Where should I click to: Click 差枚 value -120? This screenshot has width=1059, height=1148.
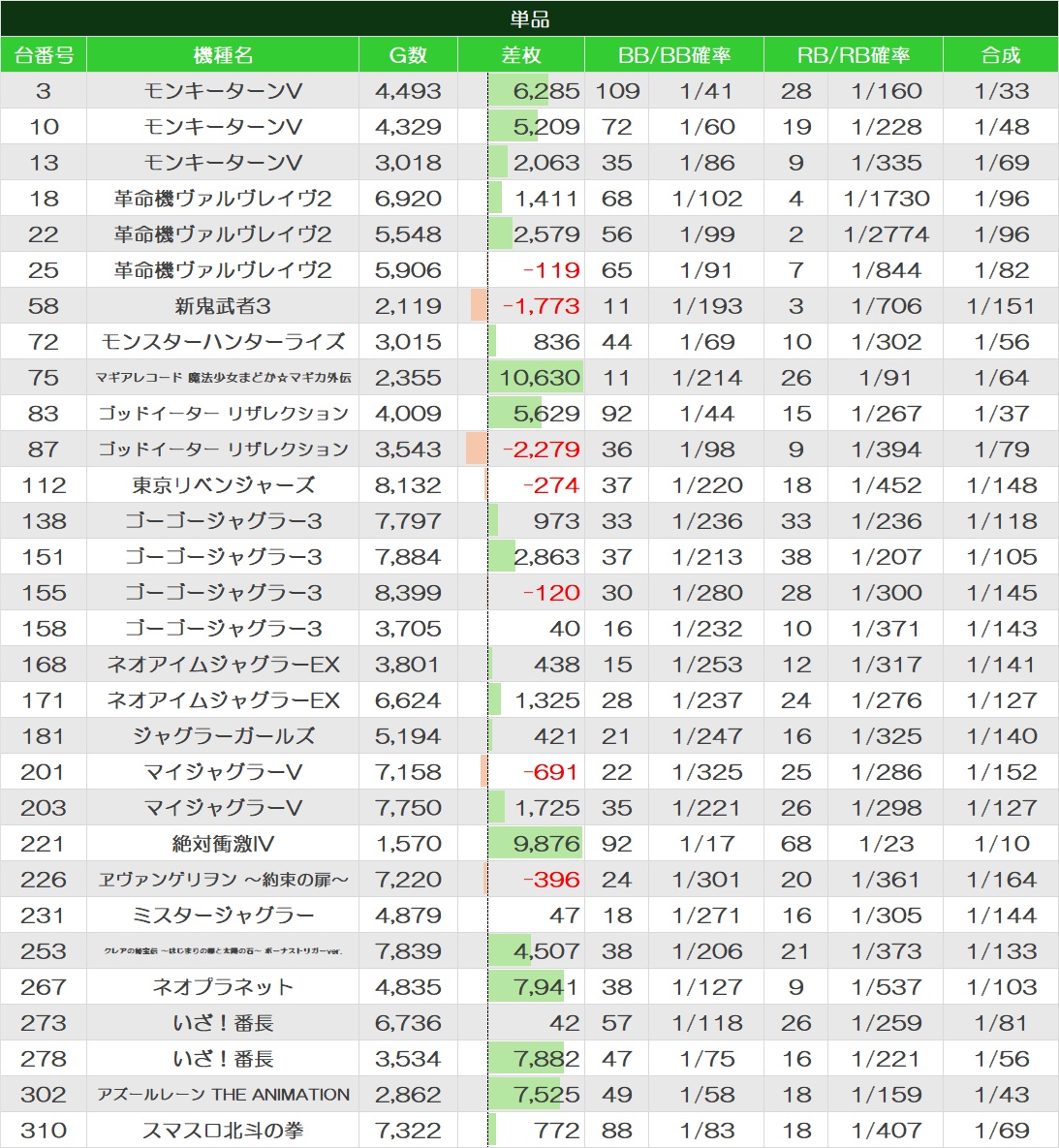(551, 593)
